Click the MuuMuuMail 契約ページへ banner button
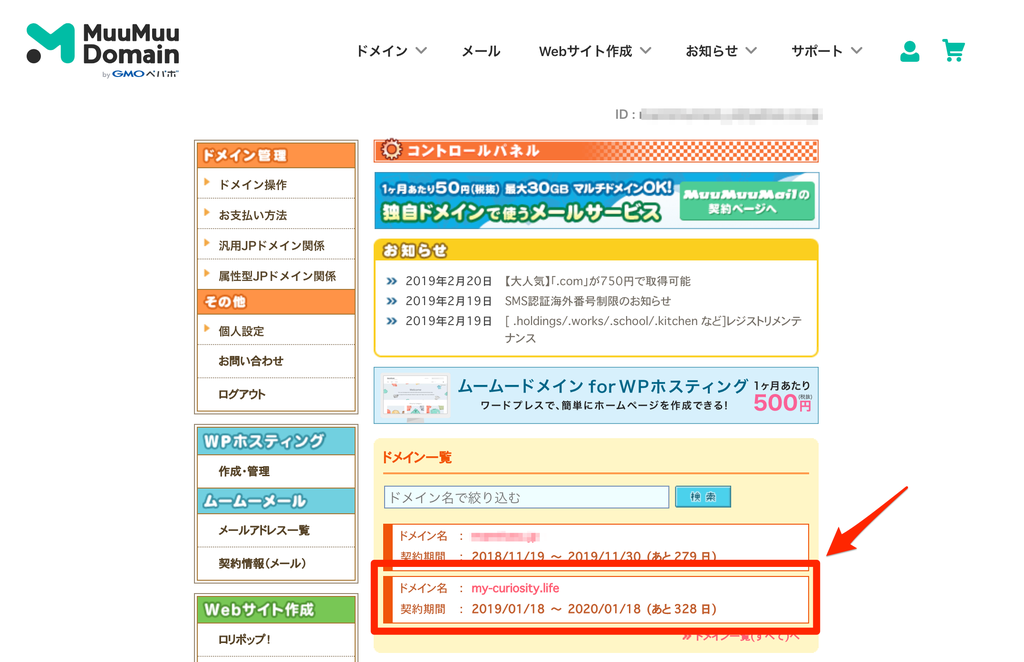Viewport: 1024px width, 662px height. [747, 201]
